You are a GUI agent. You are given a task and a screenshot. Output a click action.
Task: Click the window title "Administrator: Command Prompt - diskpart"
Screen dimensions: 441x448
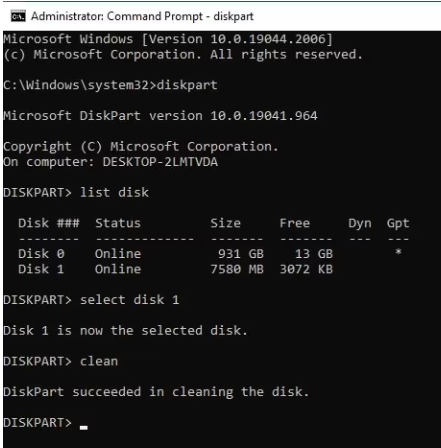coord(142,16)
